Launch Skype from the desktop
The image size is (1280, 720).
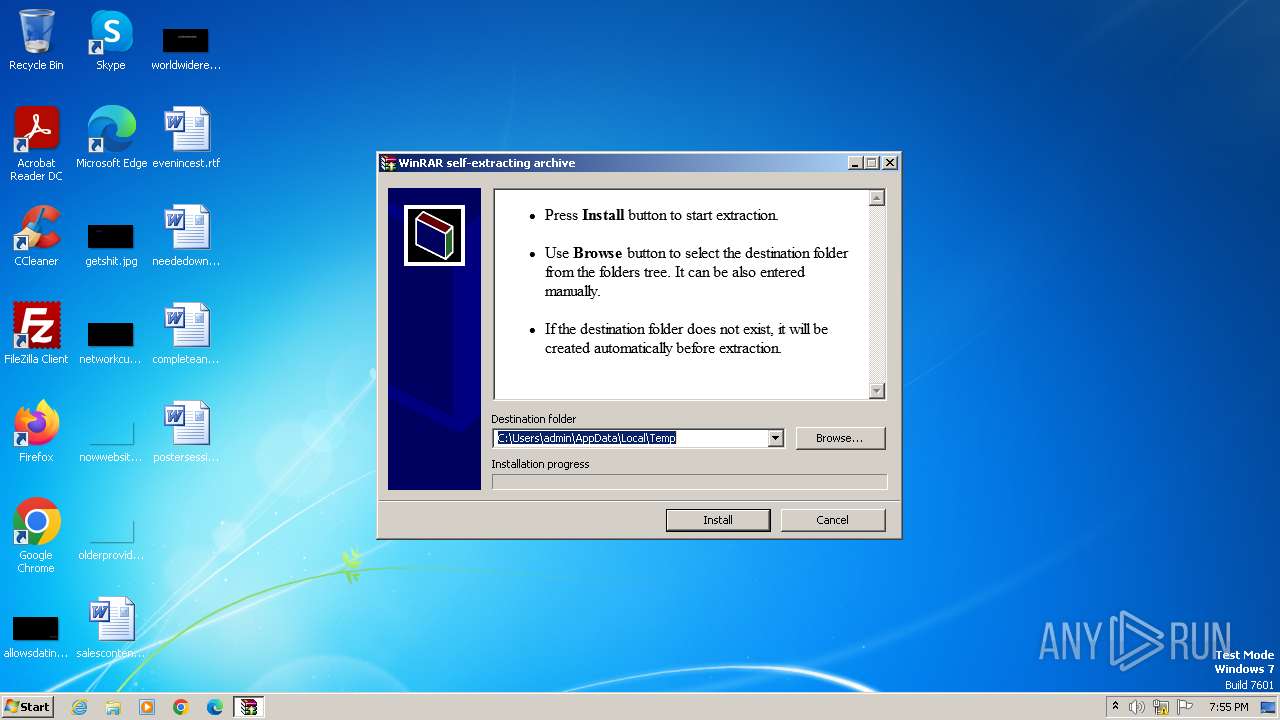coord(110,40)
